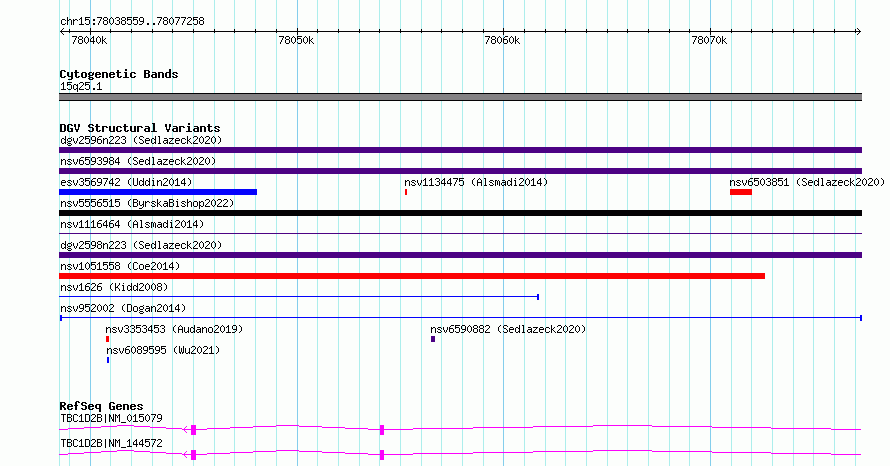The width and height of the screenshot is (890, 466).
Task: Open gene label TBC1D2B|NM_144572
Action: click(111, 443)
